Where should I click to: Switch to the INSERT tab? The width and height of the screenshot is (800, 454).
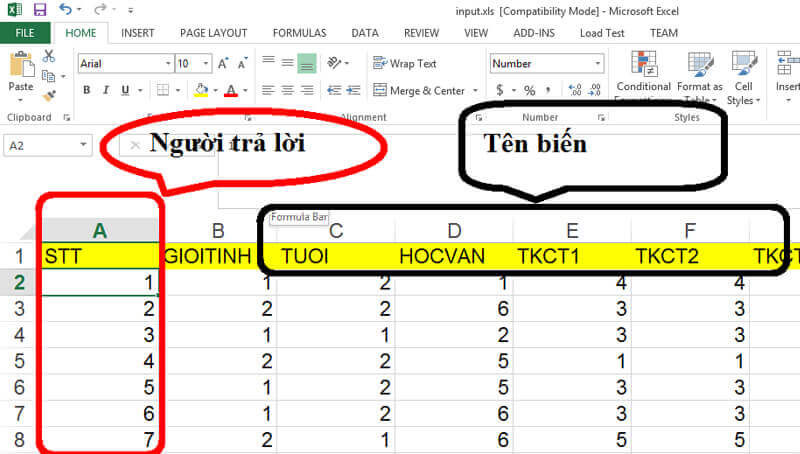(138, 33)
